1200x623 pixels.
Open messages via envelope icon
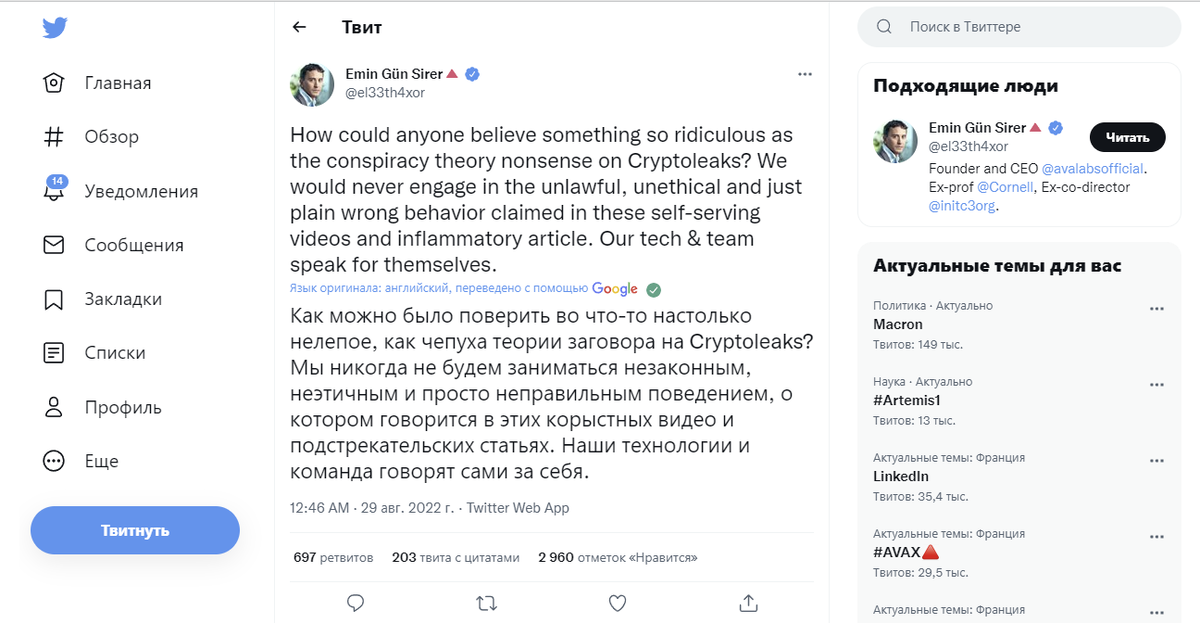point(51,245)
